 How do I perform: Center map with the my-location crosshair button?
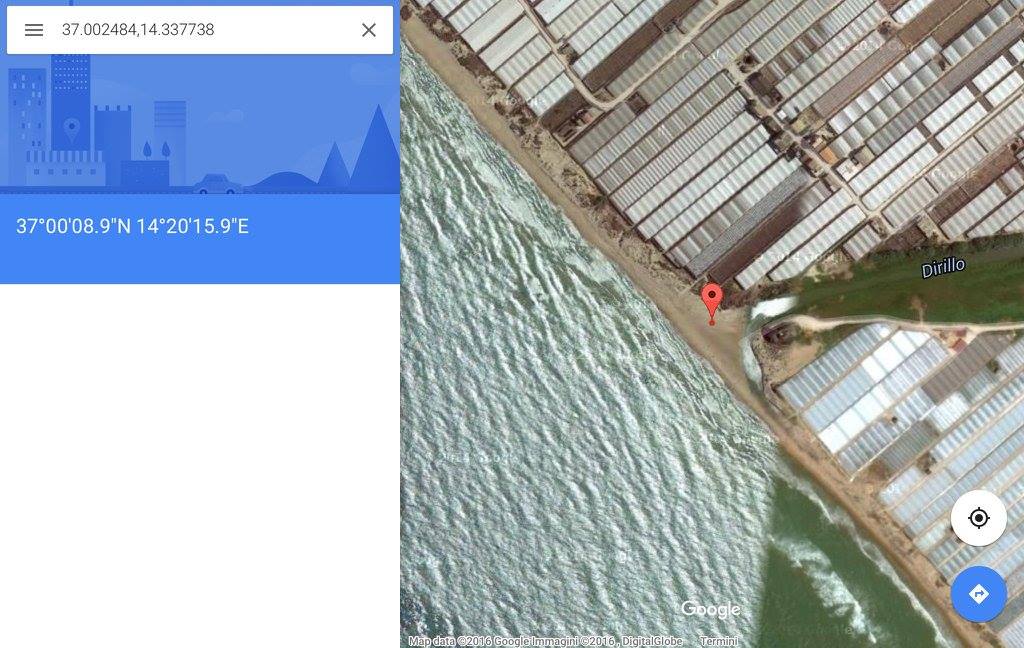[x=978, y=518]
